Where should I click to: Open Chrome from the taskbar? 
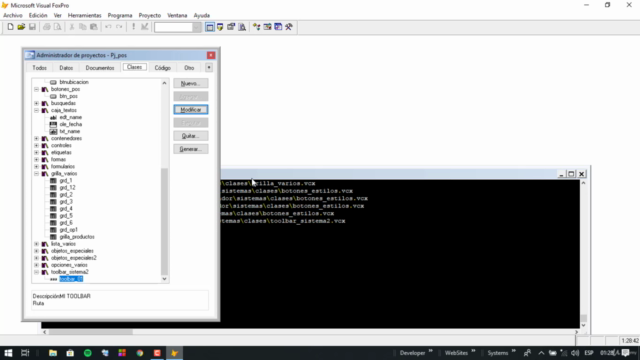point(140,353)
